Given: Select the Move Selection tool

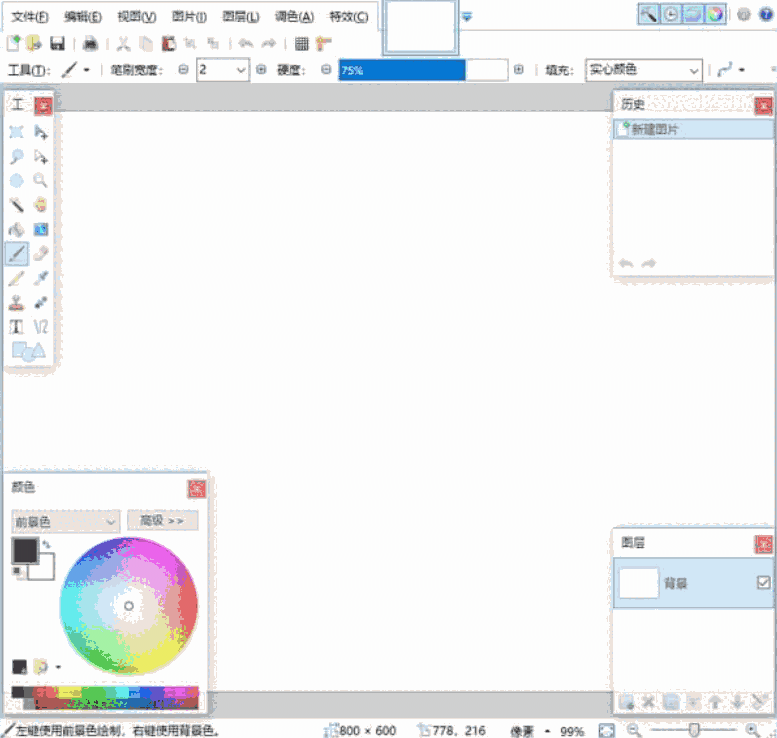Looking at the screenshot, I should pos(41,156).
